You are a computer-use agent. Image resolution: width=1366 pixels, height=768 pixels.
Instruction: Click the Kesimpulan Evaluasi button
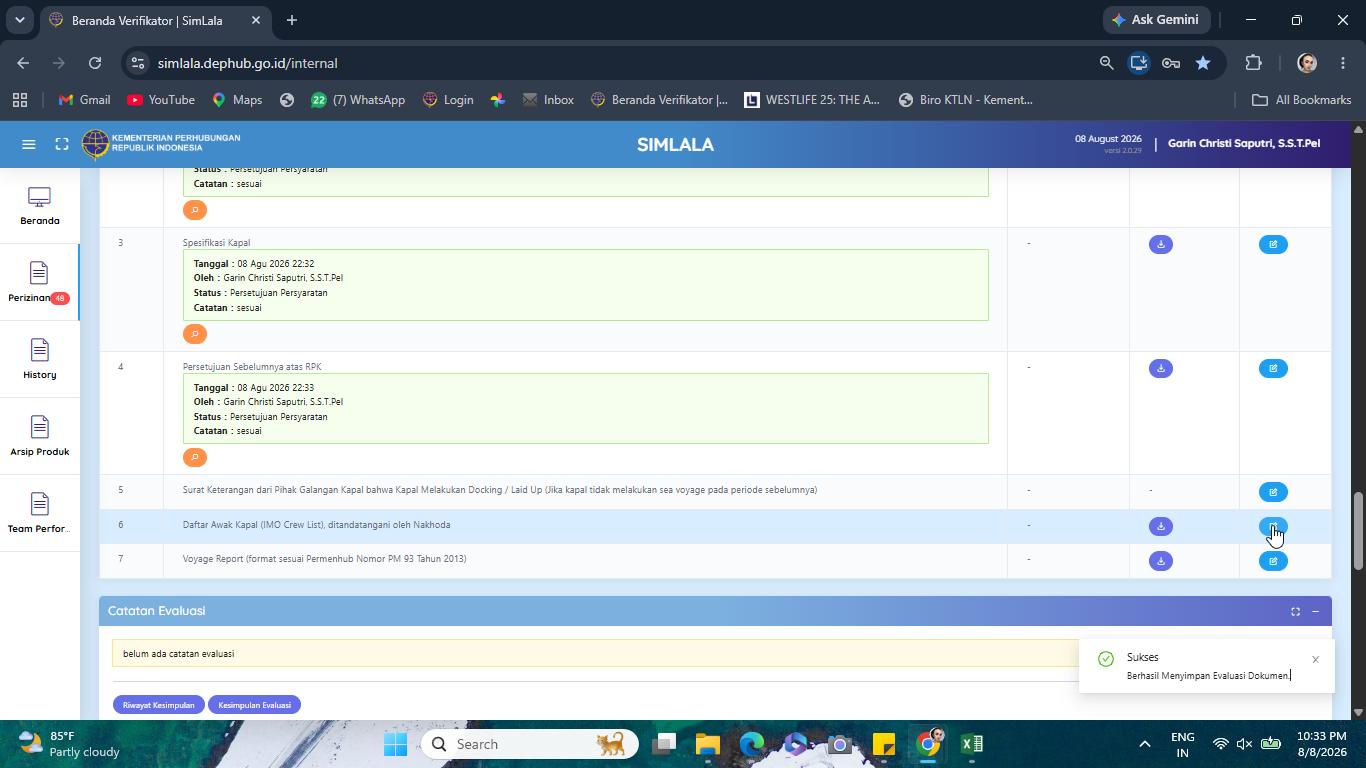pos(254,705)
